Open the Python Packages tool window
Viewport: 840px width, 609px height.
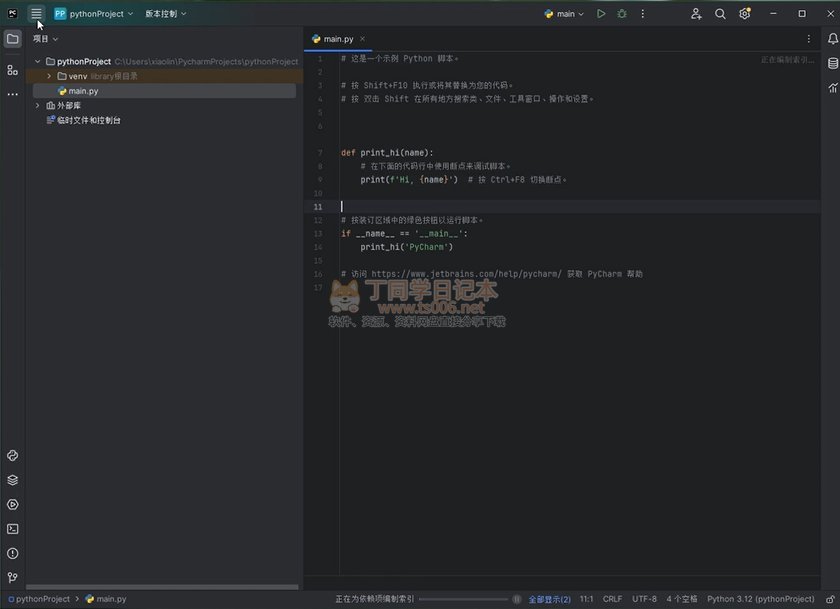coord(13,479)
